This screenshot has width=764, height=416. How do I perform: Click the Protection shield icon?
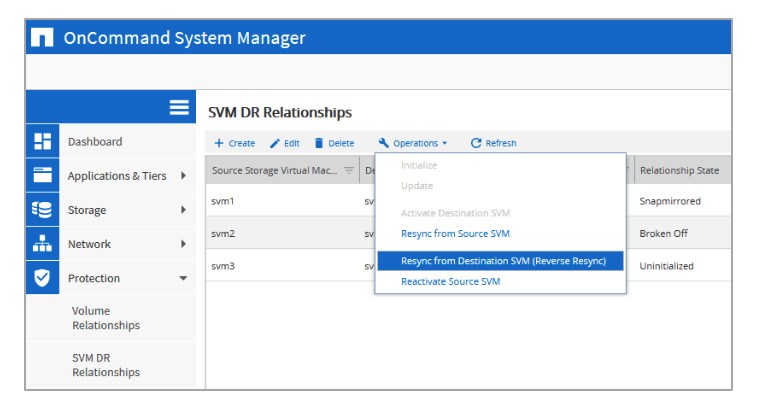[x=42, y=278]
